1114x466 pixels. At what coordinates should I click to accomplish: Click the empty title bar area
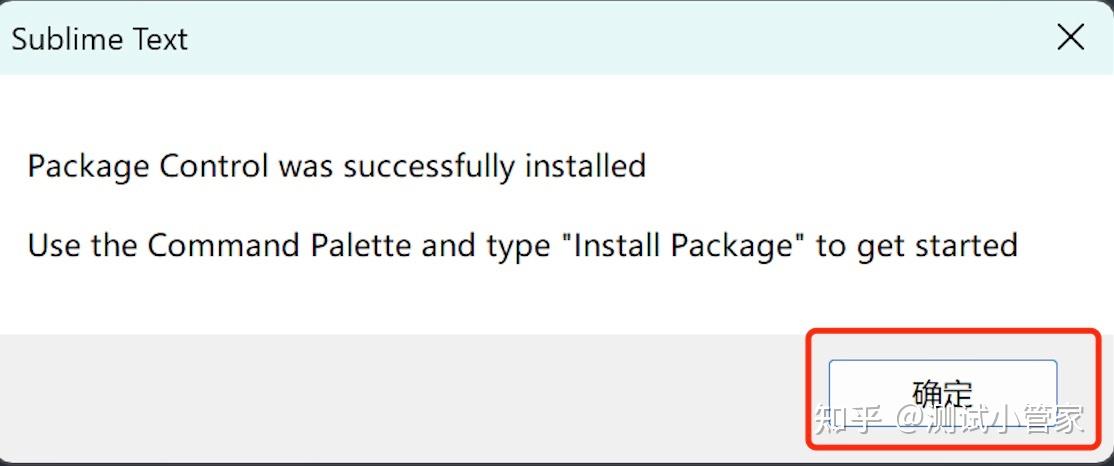600,38
